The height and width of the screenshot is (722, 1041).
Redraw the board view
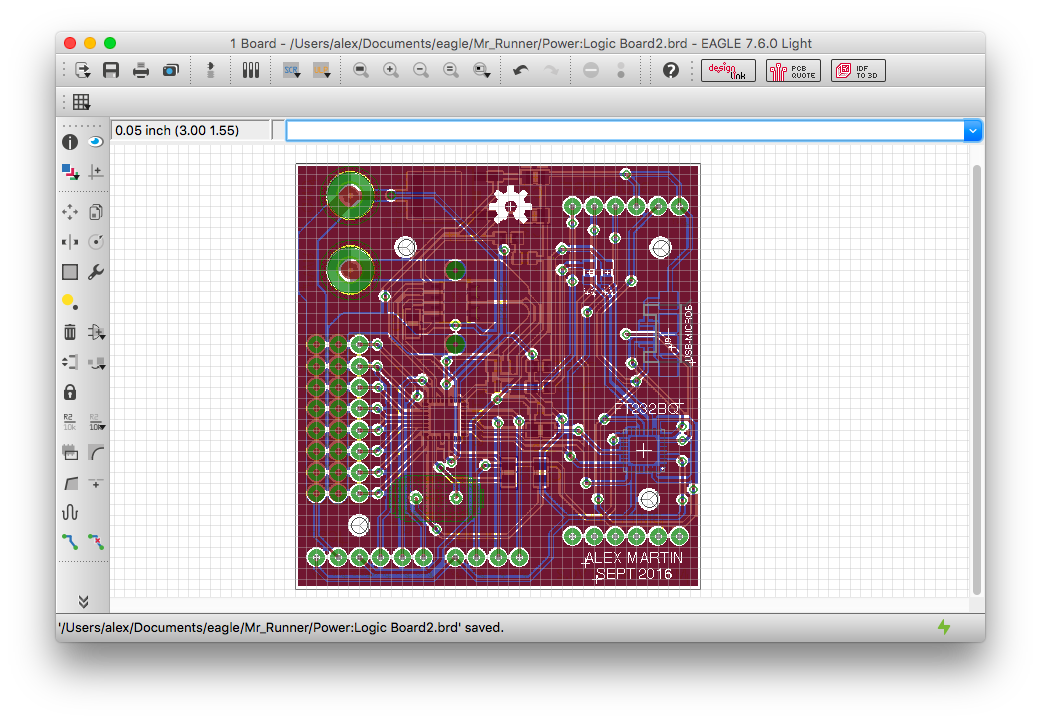coord(451,70)
